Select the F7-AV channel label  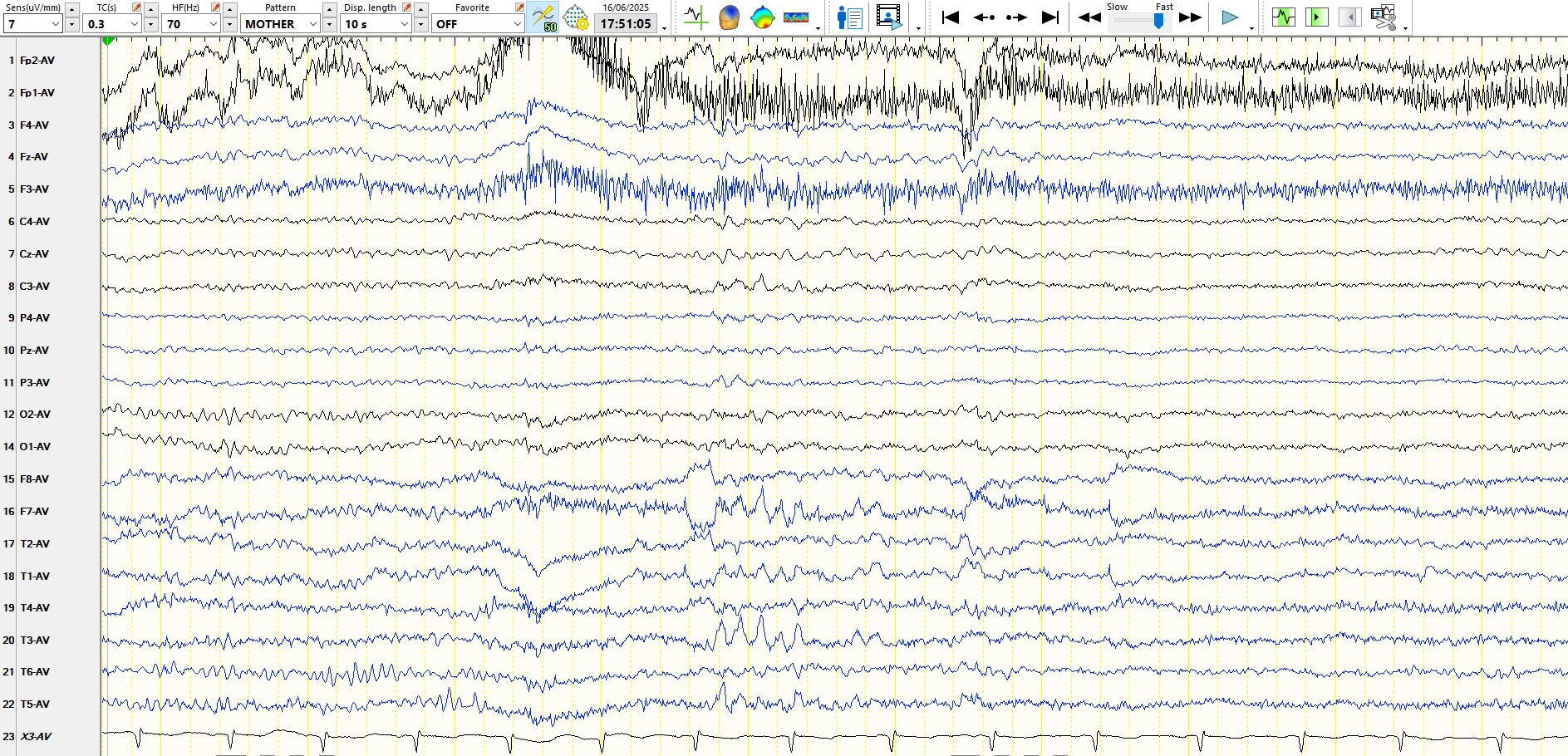click(34, 512)
